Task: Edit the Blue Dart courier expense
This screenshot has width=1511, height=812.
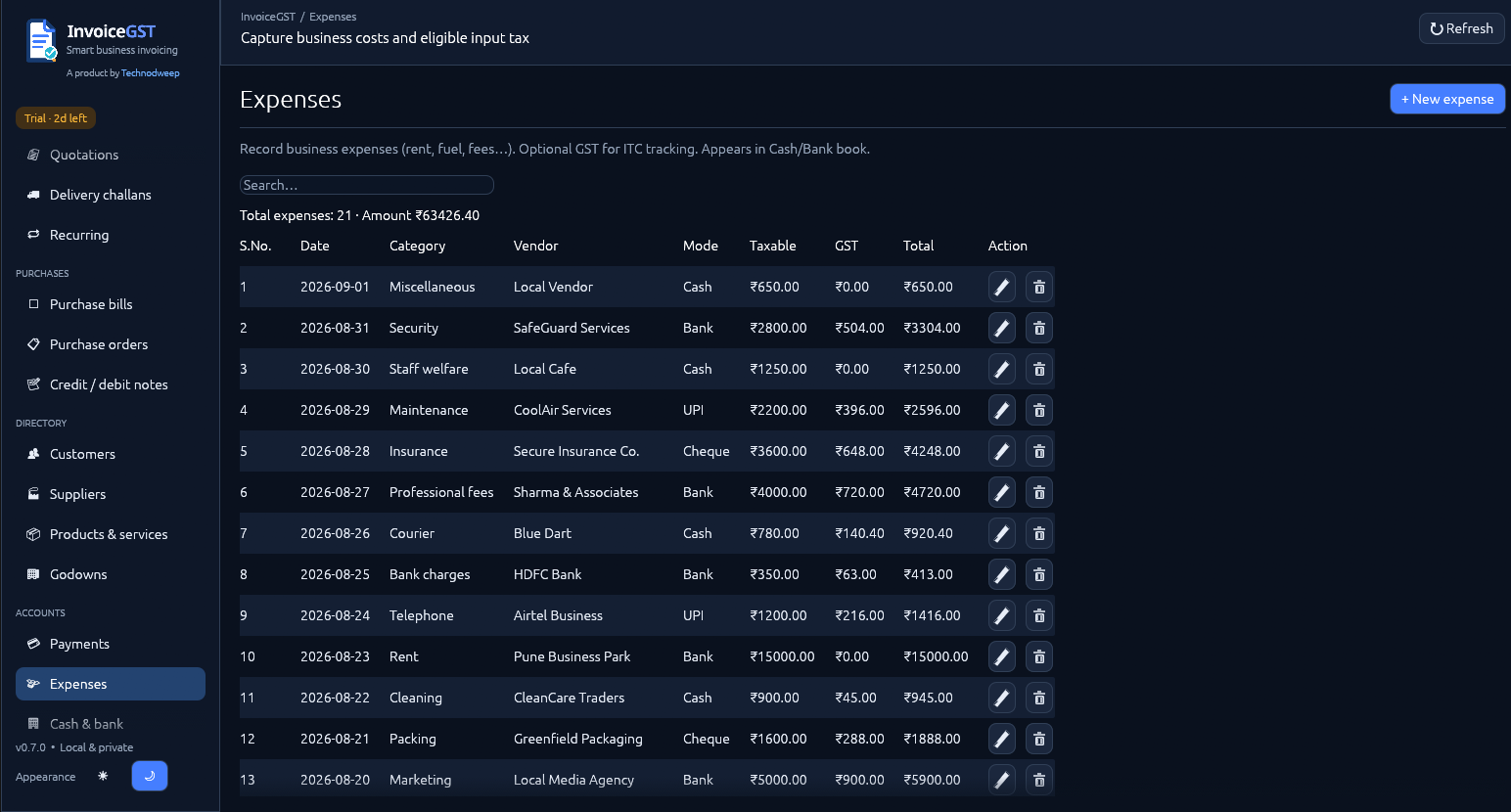Action: (1001, 533)
